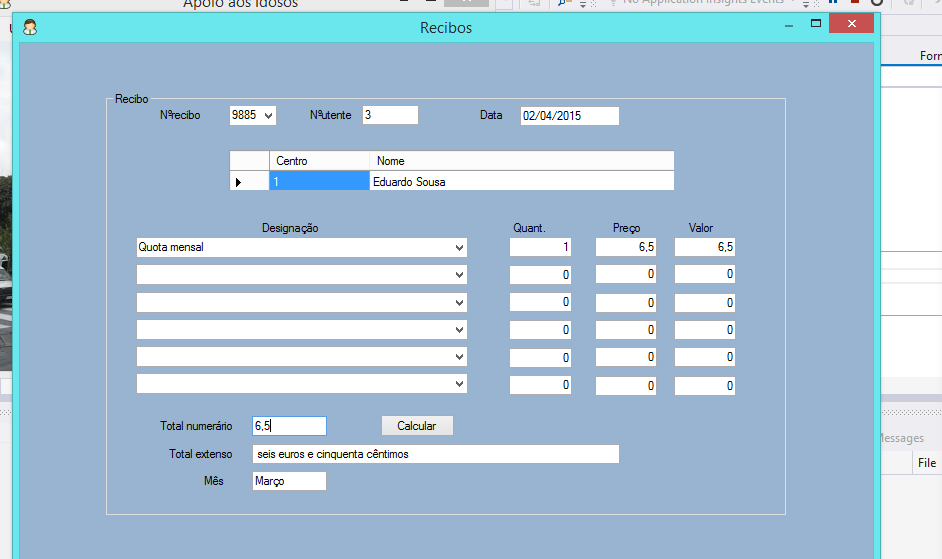
Task: Click the row selector arrow in grid
Action: [x=238, y=182]
